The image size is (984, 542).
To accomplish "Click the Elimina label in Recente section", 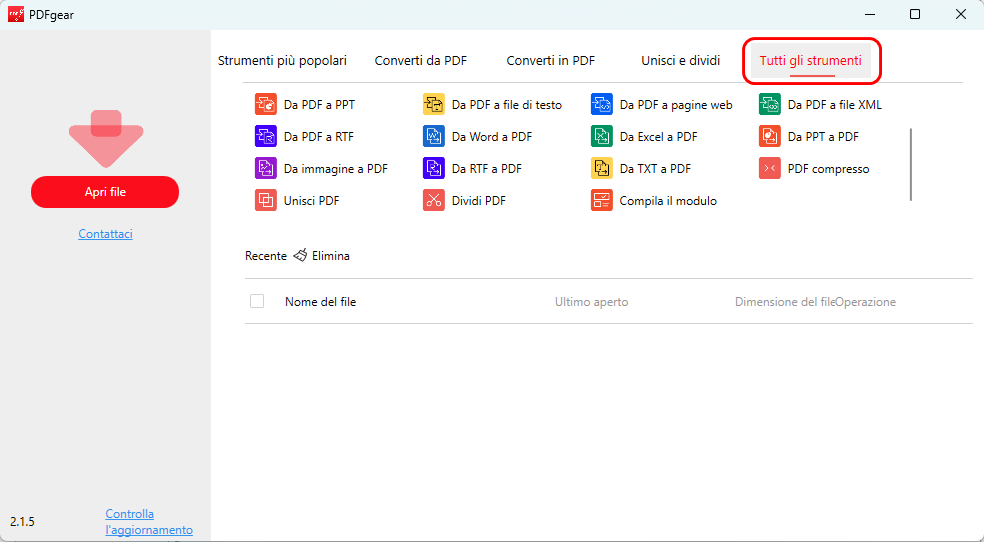I will (331, 256).
